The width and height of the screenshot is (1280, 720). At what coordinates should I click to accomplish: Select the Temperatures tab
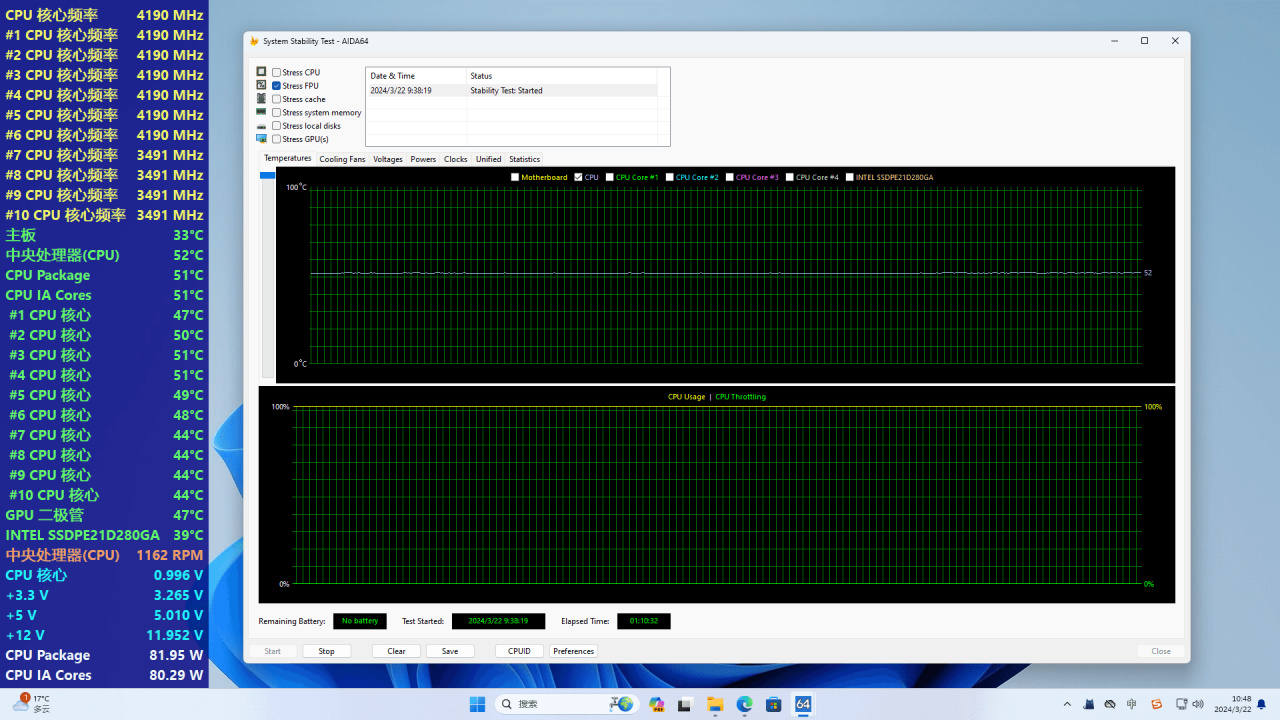tap(288, 159)
